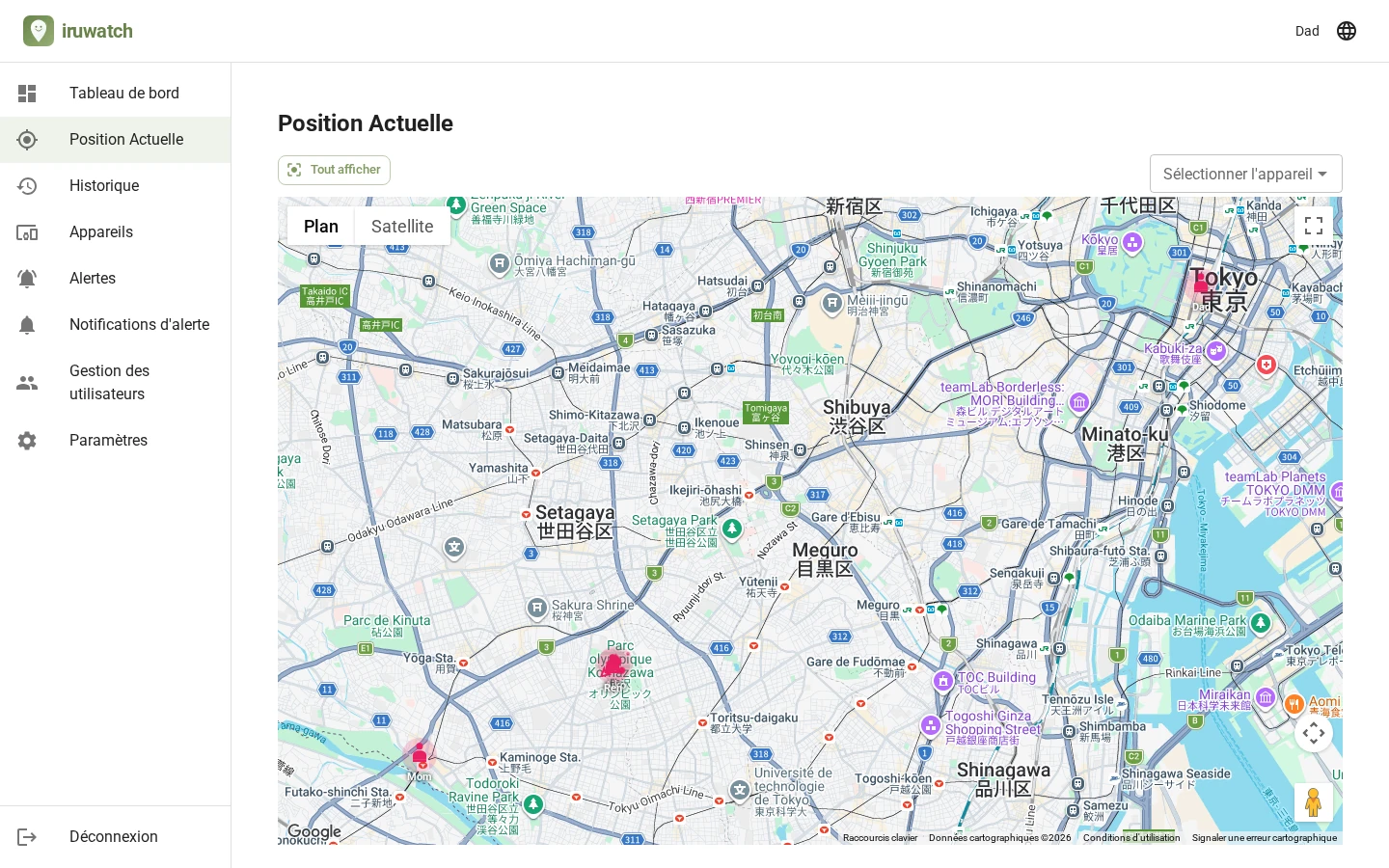Image resolution: width=1389 pixels, height=868 pixels.
Task: Click the Meguro label on map
Action: (x=825, y=558)
